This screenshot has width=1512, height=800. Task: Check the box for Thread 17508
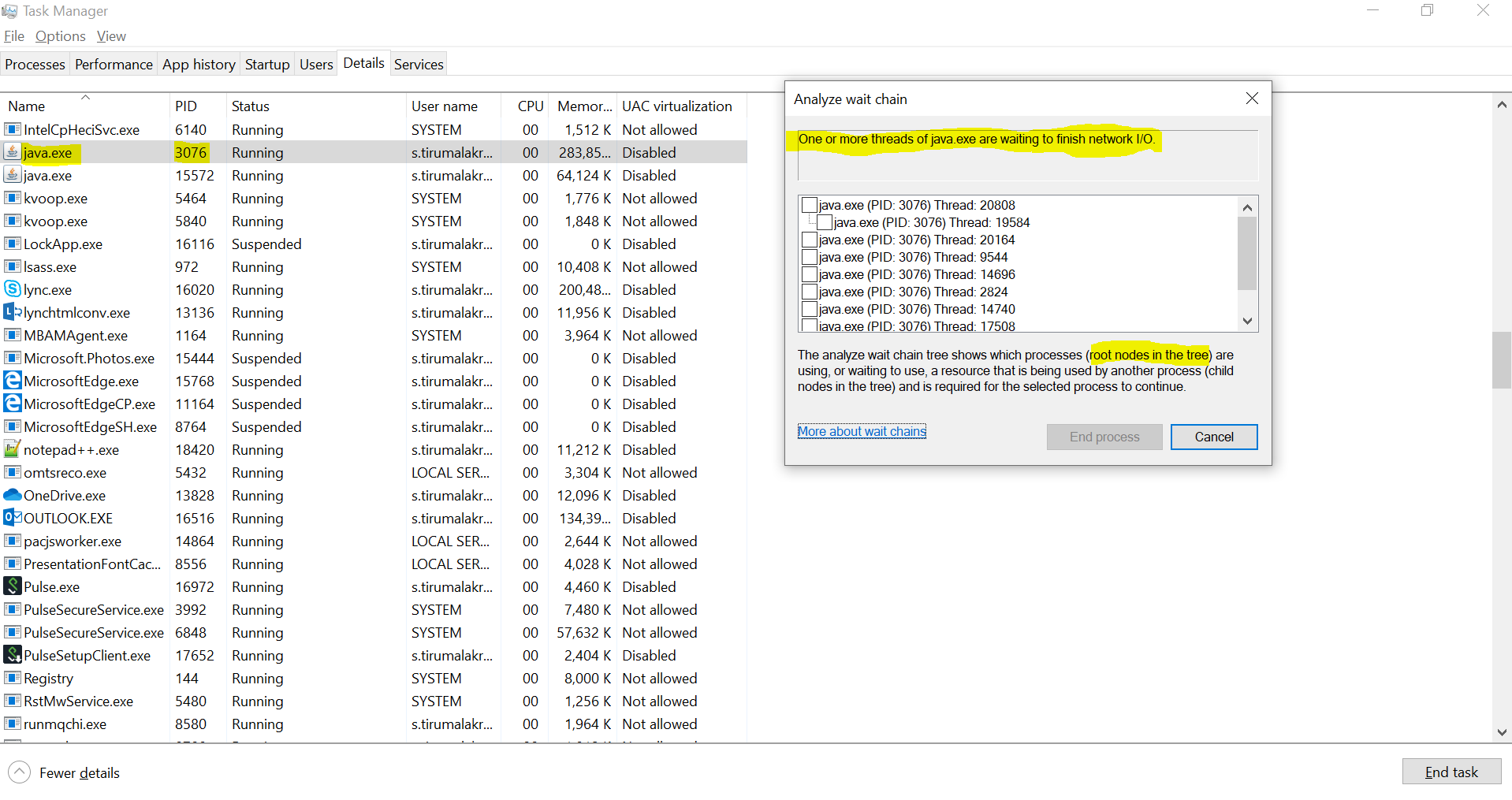(809, 325)
